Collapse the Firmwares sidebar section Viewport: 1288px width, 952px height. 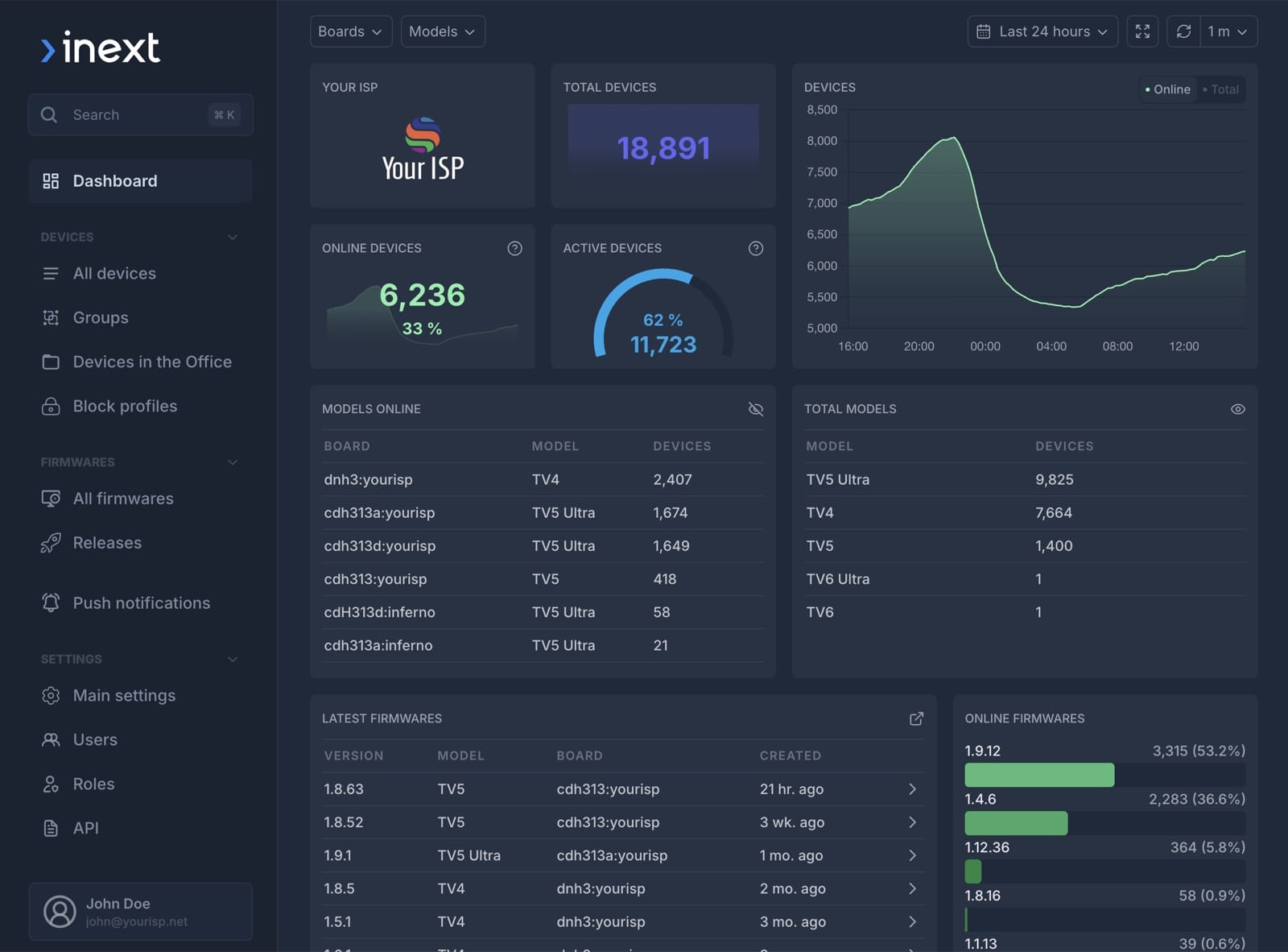coord(233,462)
